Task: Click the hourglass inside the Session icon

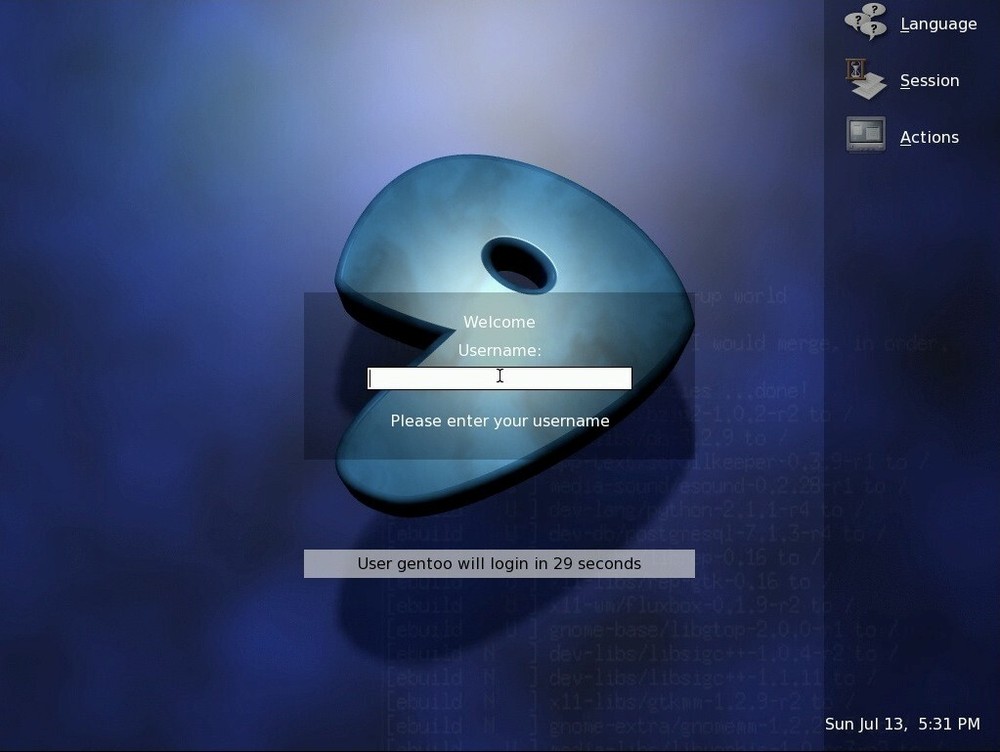Action: 854,70
